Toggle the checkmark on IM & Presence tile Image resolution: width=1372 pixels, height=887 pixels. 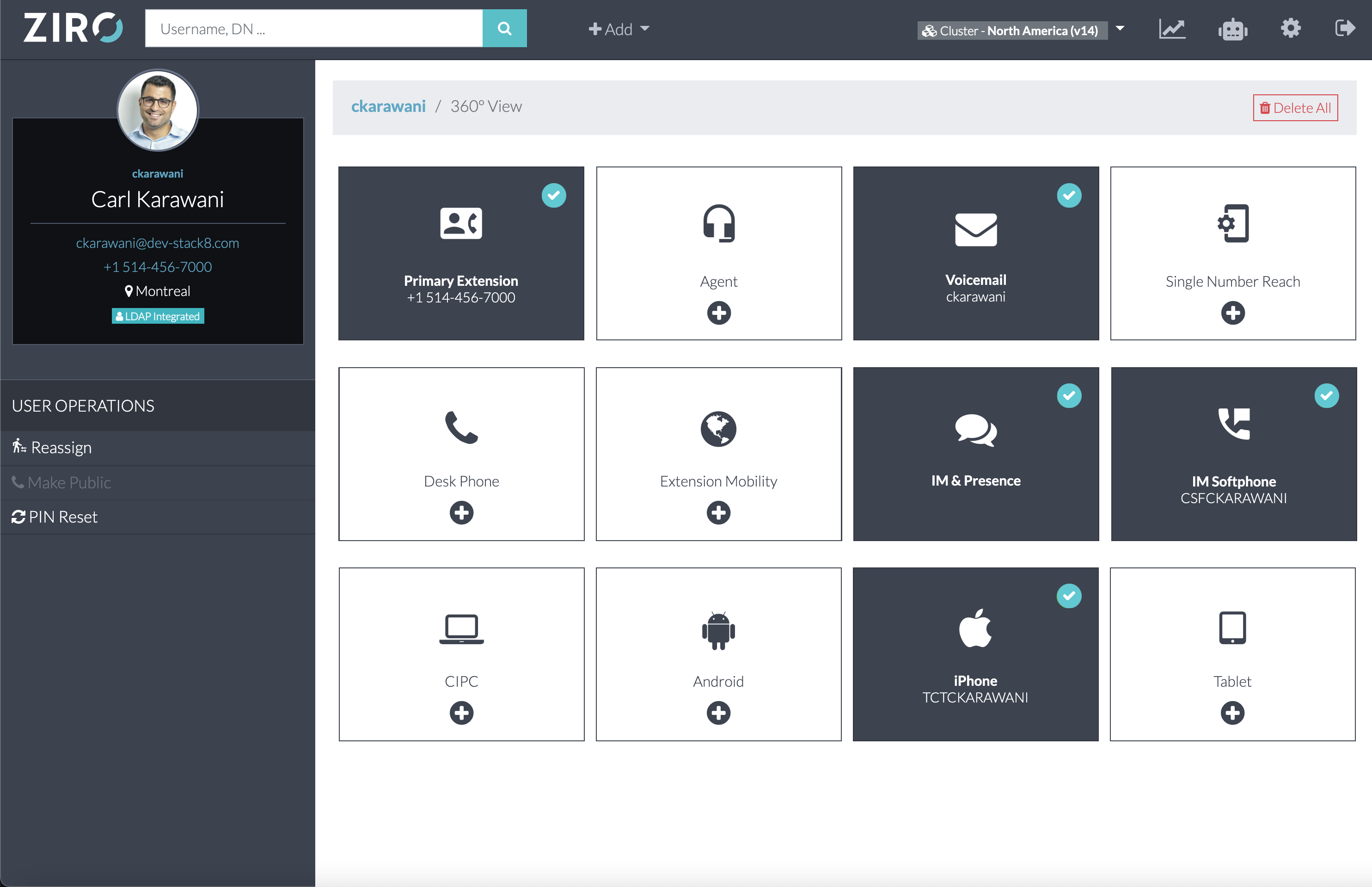1069,395
